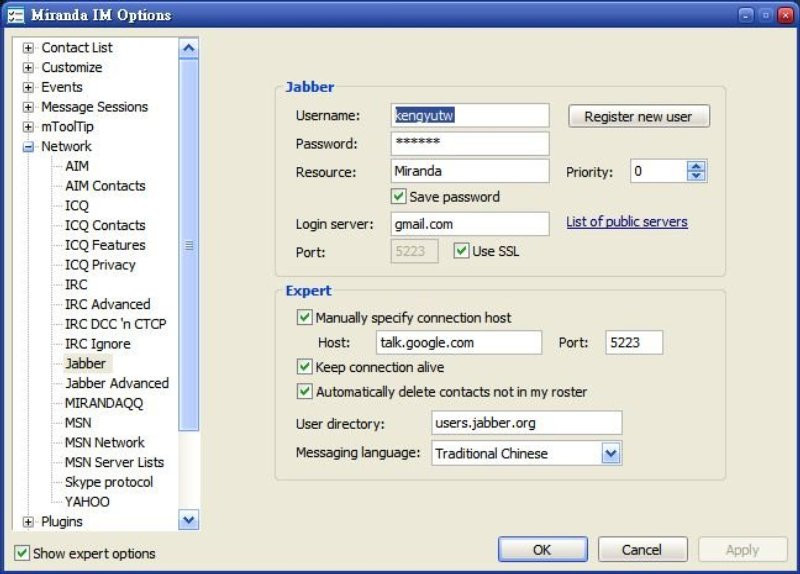This screenshot has width=800, height=574.
Task: Click the Username field
Action: click(470, 115)
